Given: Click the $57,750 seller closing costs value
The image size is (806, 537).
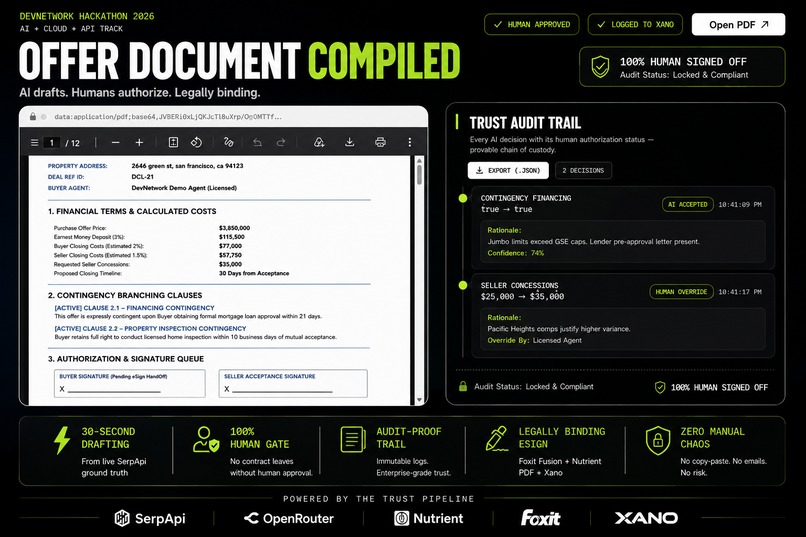Looking at the screenshot, I should coord(230,255).
